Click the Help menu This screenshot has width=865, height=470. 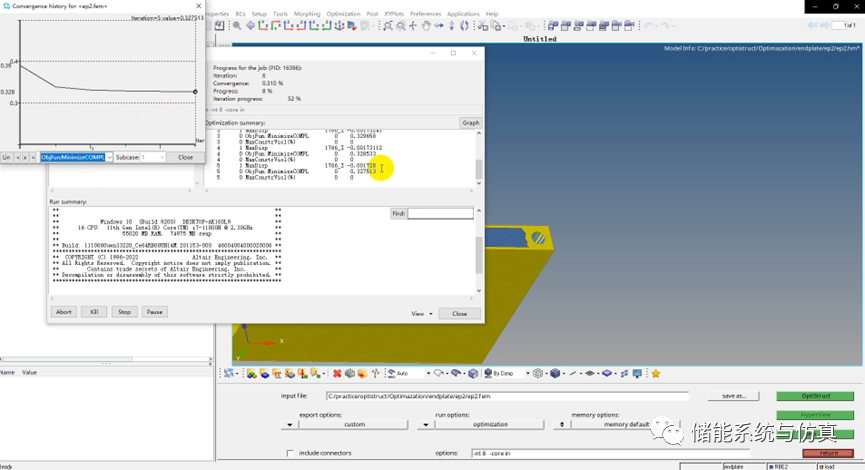click(492, 14)
